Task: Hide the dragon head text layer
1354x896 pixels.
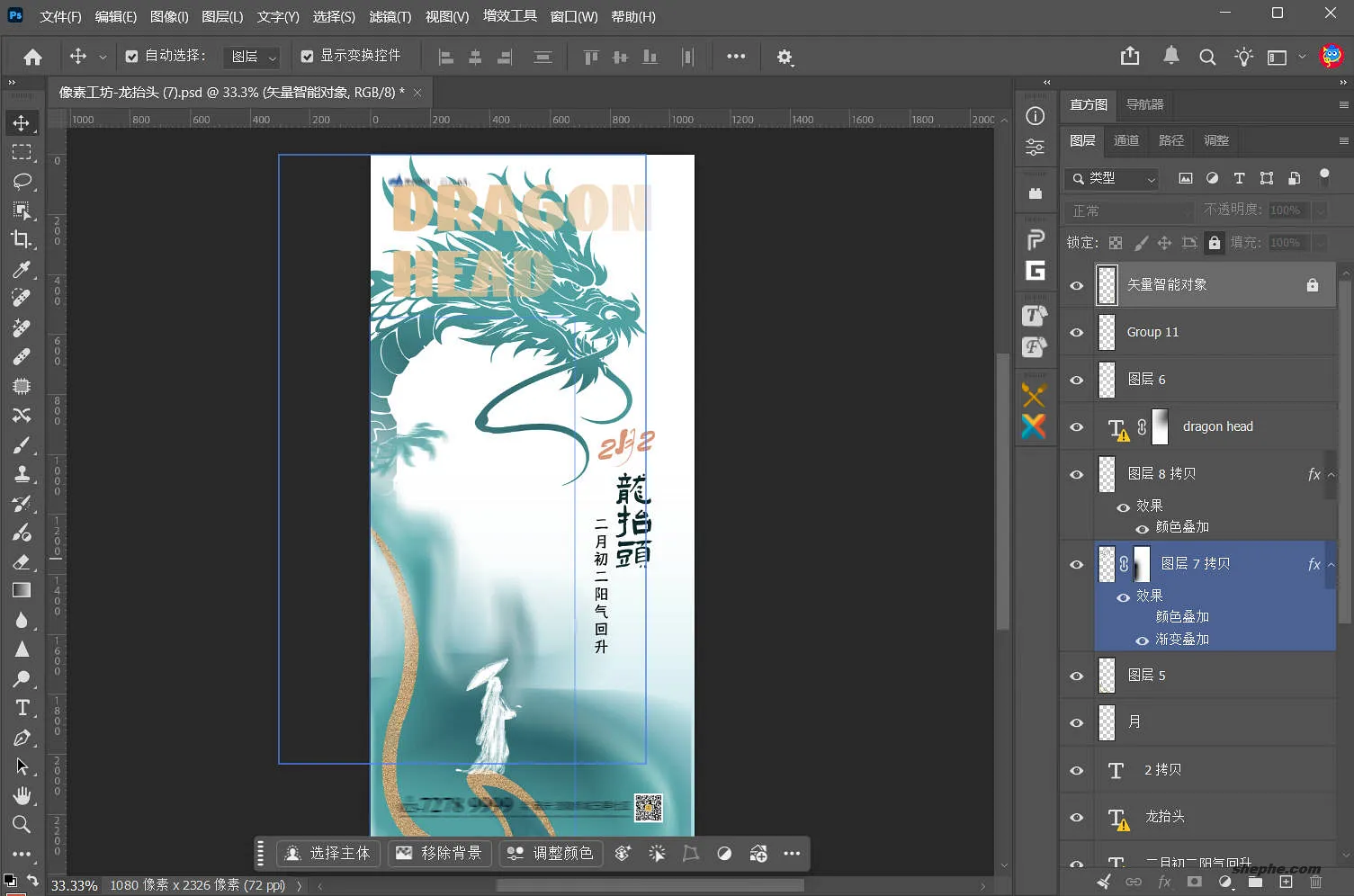Action: [1076, 426]
